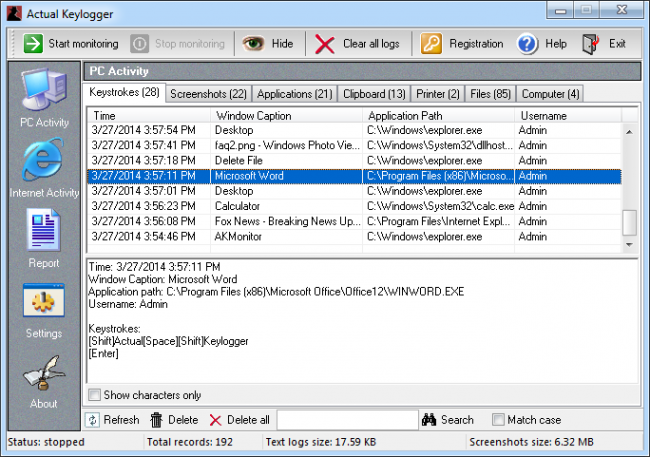This screenshot has height=457, width=650.
Task: Click the scroll up arrow in log list
Action: click(x=629, y=132)
